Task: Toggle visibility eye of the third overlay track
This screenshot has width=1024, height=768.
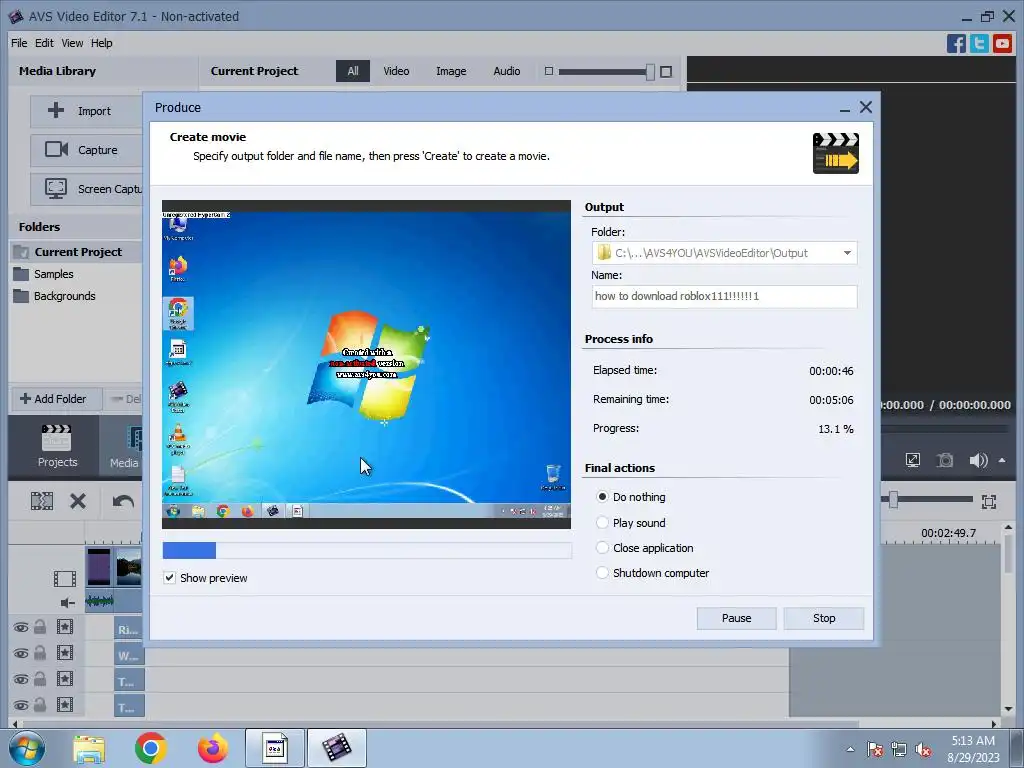Action: click(x=21, y=679)
